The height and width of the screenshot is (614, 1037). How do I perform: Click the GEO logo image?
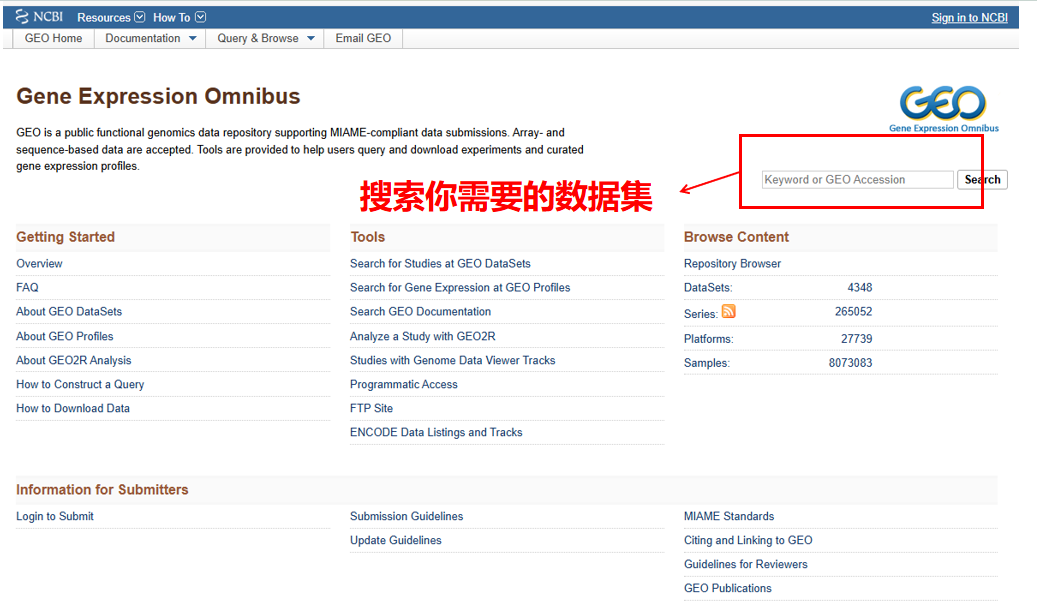tap(944, 109)
